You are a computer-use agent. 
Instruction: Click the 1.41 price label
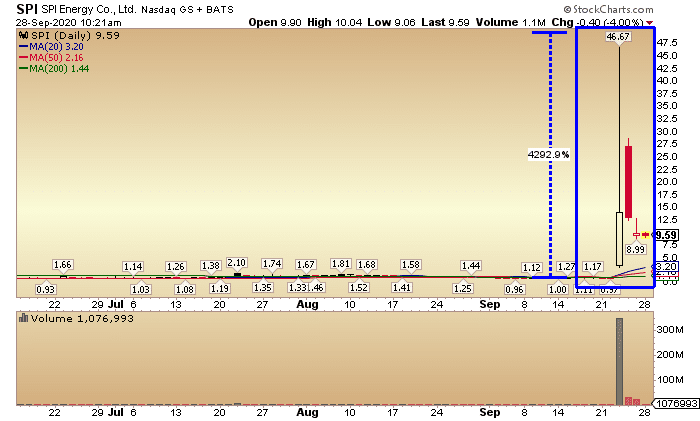[x=402, y=287]
